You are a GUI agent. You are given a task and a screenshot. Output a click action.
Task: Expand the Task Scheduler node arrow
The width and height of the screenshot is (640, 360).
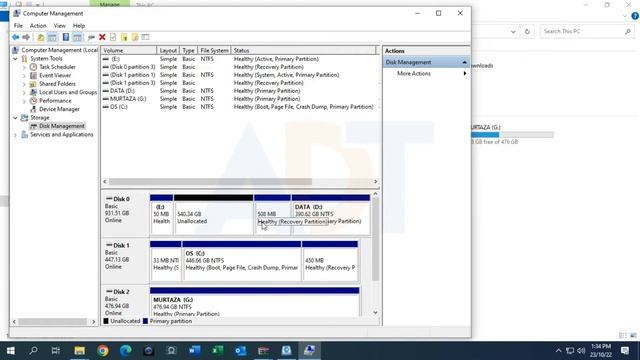pos(24,67)
